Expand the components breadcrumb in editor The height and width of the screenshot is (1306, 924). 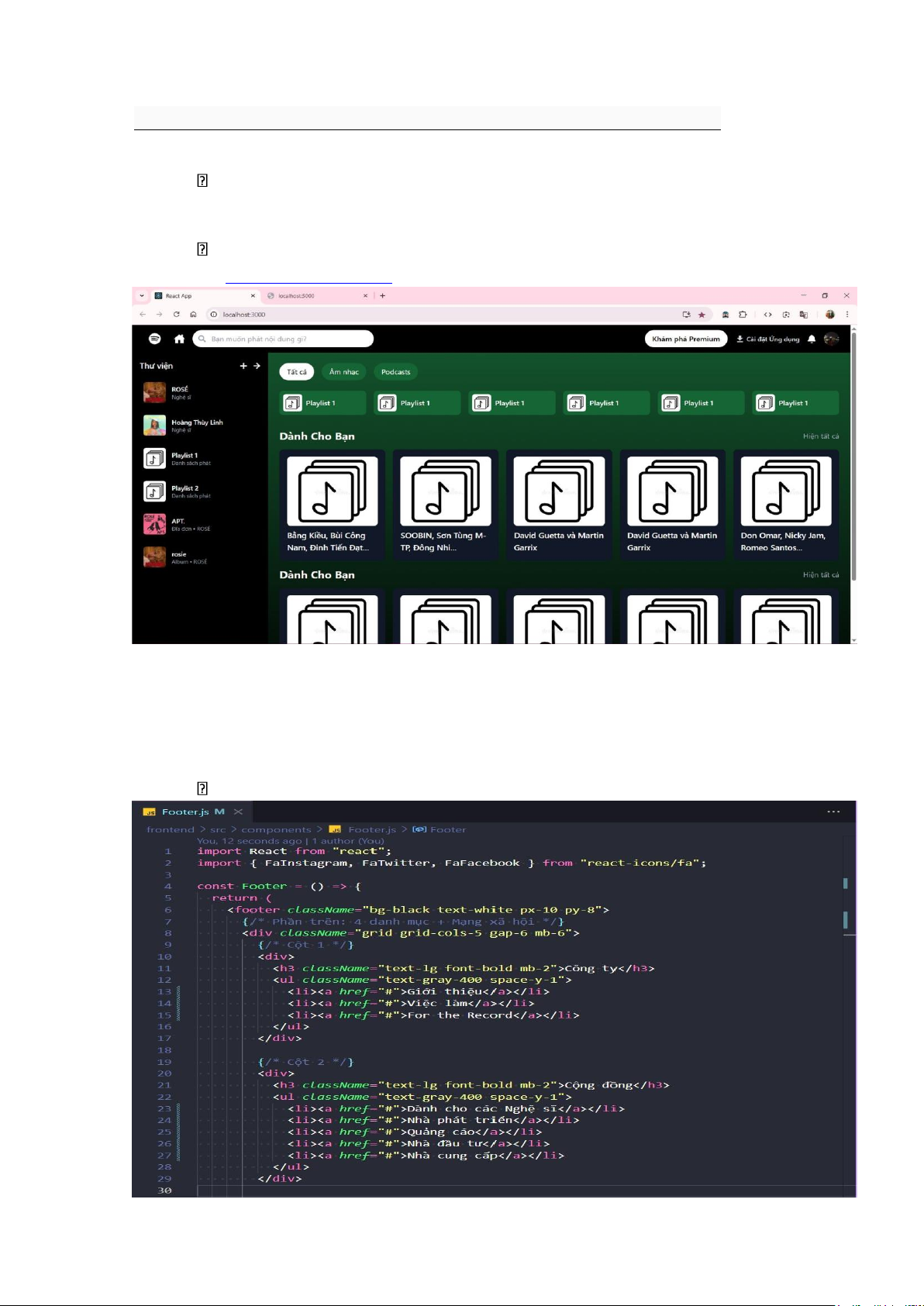[x=276, y=829]
